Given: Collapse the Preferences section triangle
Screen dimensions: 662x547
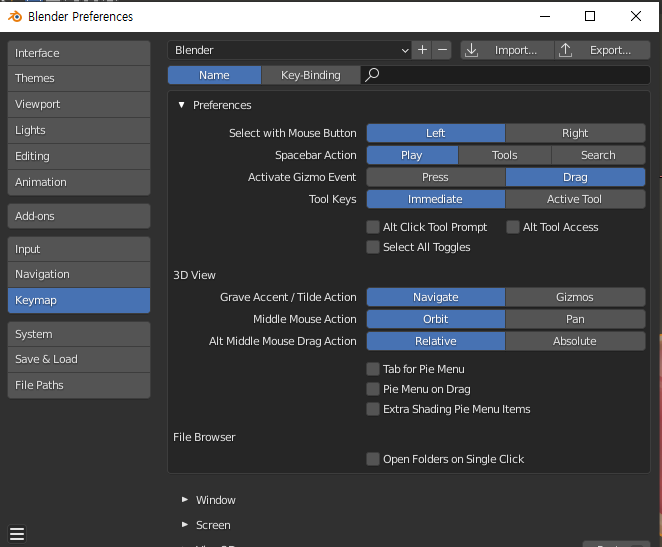Looking at the screenshot, I should pos(182,105).
